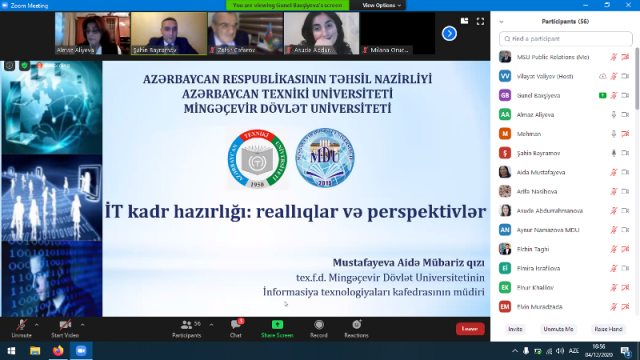This screenshot has height=360, width=640.
Task: Click the meeting information icon
Action: 9,65
